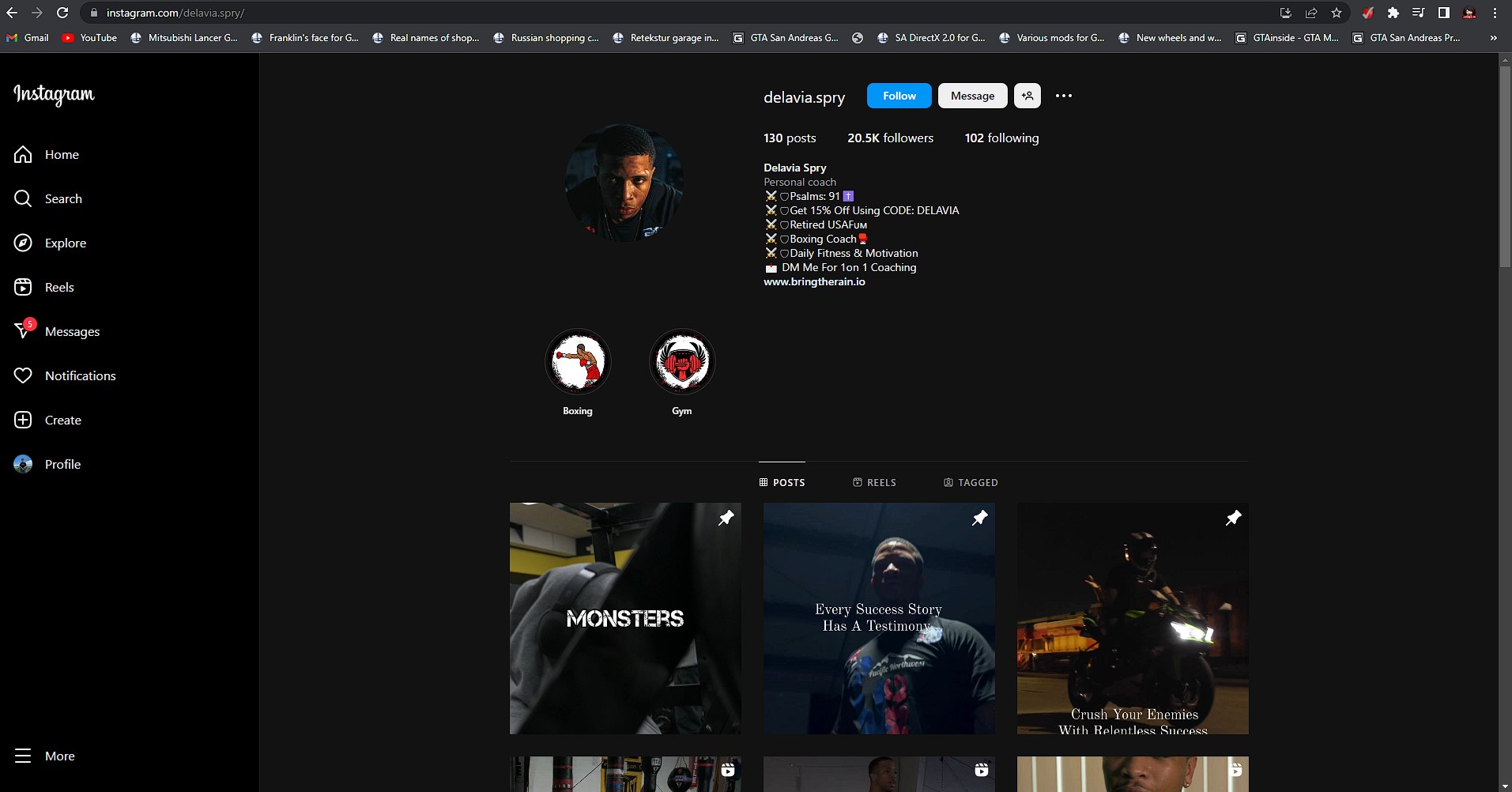This screenshot has height=792, width=1512.
Task: Open the browser Extensions puzzle icon
Action: point(1393,13)
